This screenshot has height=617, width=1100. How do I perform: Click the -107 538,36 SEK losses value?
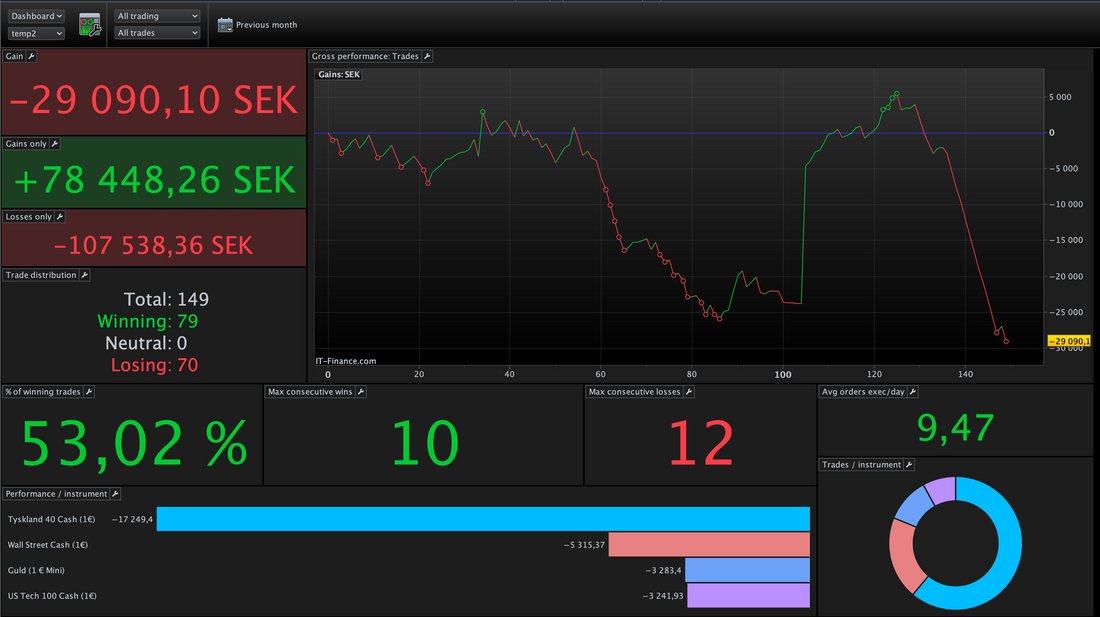coord(153,245)
